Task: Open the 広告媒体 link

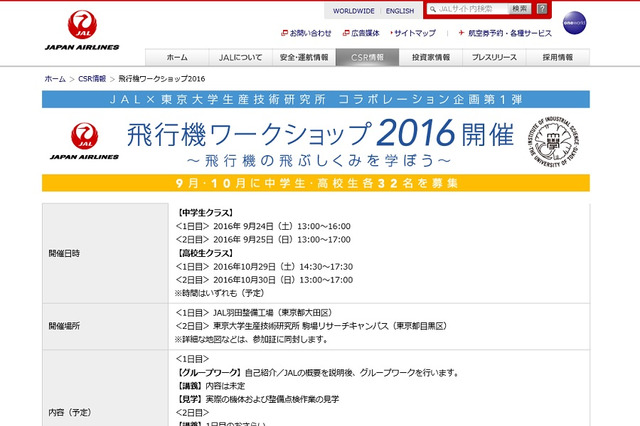Action: [x=361, y=33]
